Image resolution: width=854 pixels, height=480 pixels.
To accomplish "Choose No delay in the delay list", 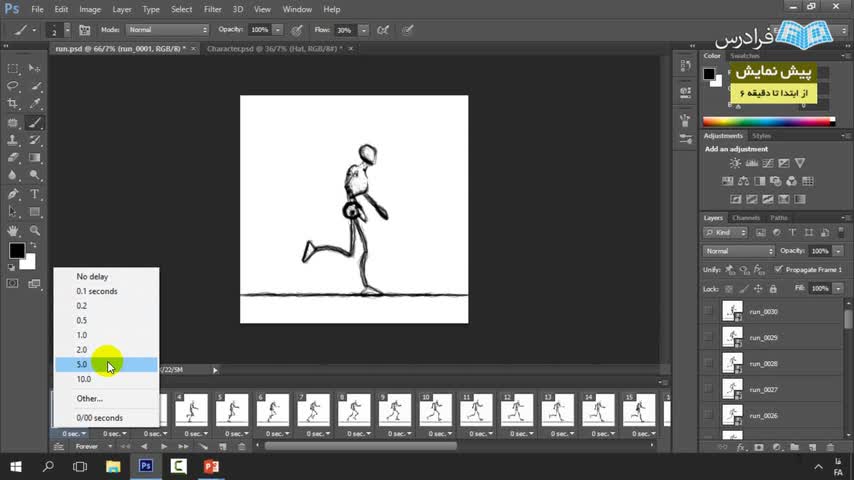I will point(106,277).
